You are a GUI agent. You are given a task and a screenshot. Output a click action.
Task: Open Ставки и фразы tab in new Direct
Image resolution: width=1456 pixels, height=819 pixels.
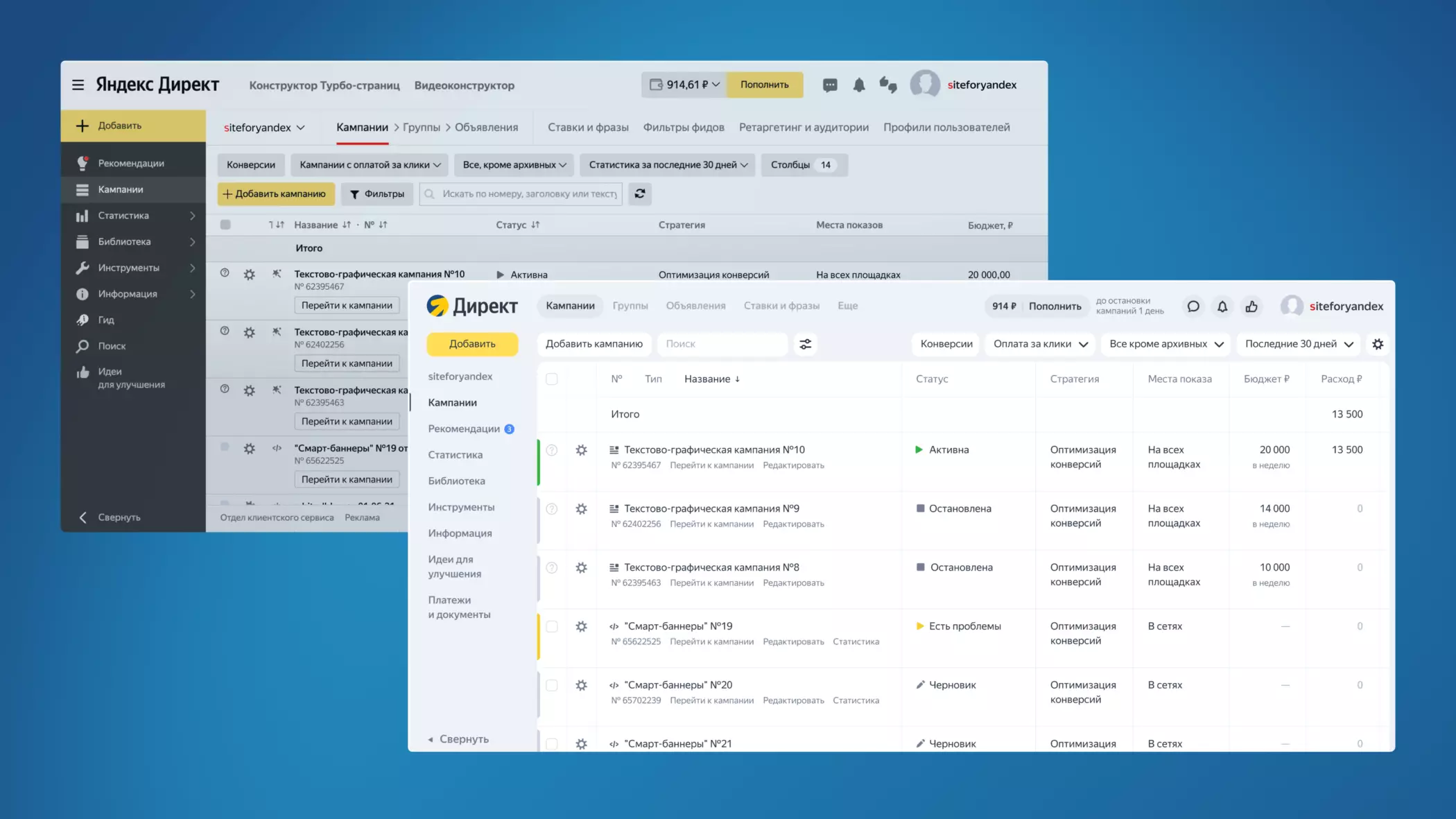pyautogui.click(x=781, y=306)
